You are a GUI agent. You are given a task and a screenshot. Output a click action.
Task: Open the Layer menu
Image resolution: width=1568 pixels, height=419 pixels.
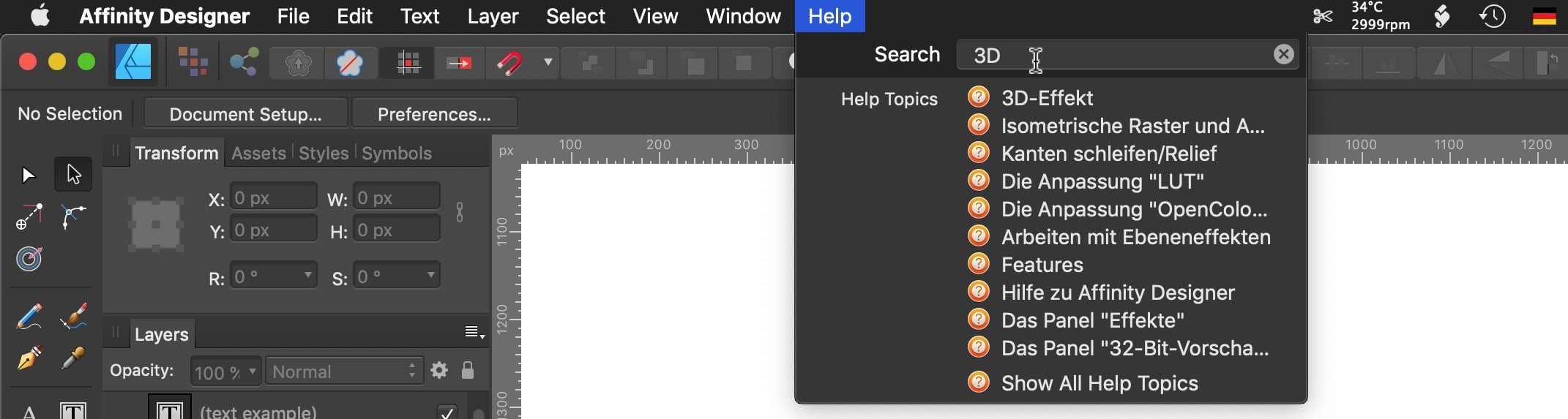click(493, 16)
